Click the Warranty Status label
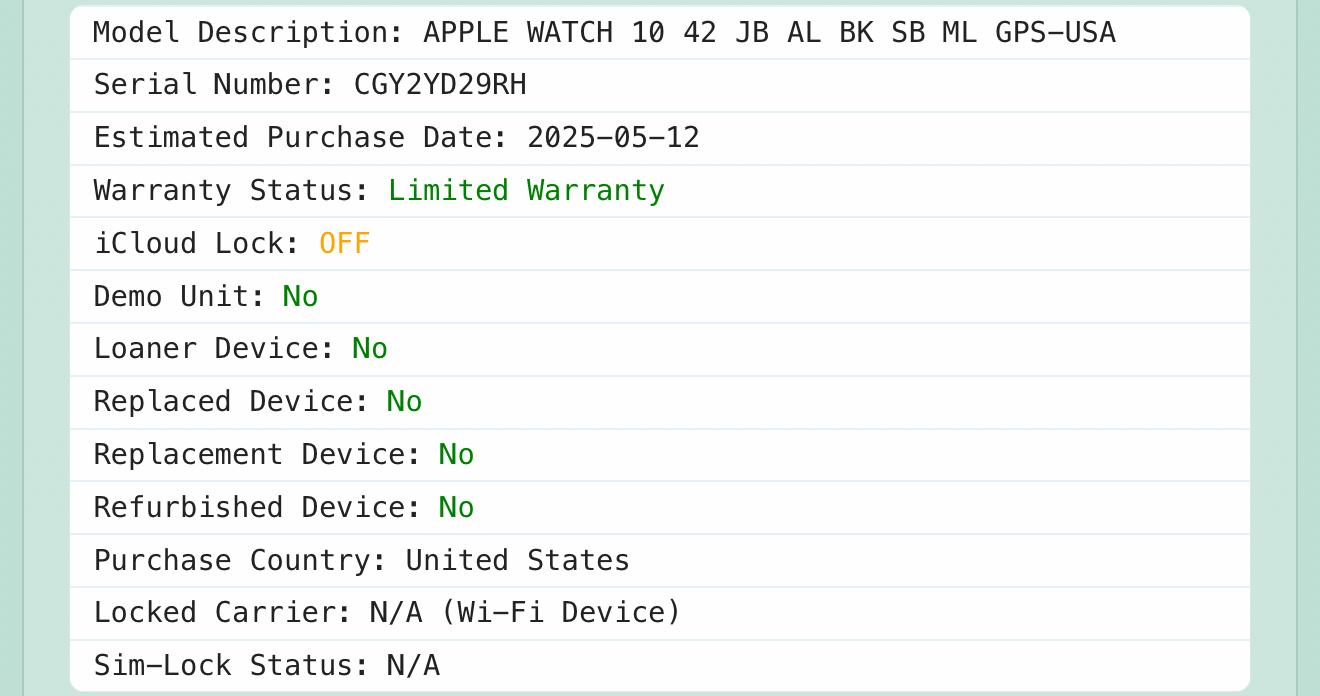 pyautogui.click(x=231, y=191)
